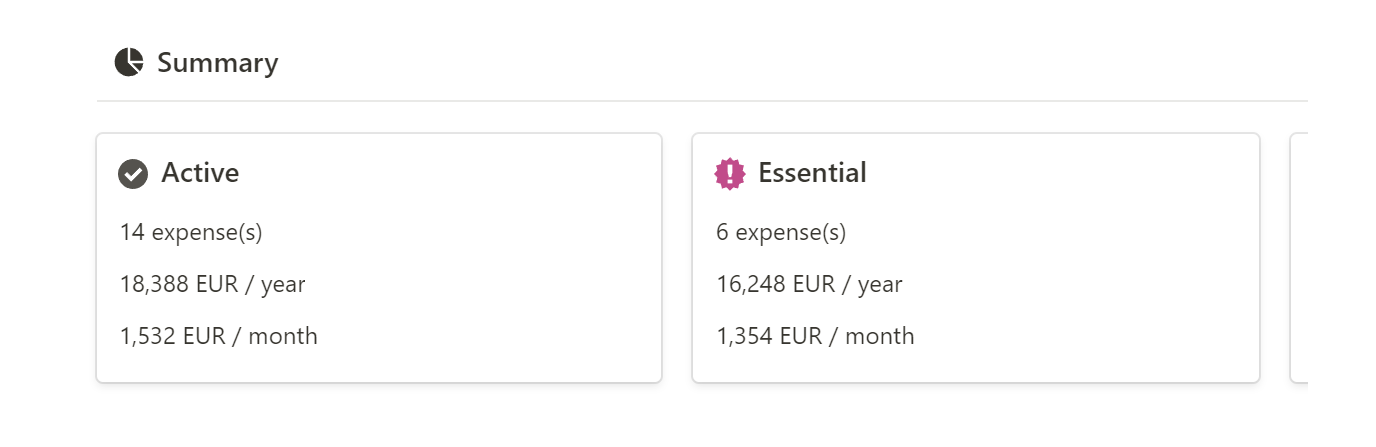Image resolution: width=1376 pixels, height=447 pixels.
Task: Click the gap between Active and Essential cards
Action: tap(677, 258)
